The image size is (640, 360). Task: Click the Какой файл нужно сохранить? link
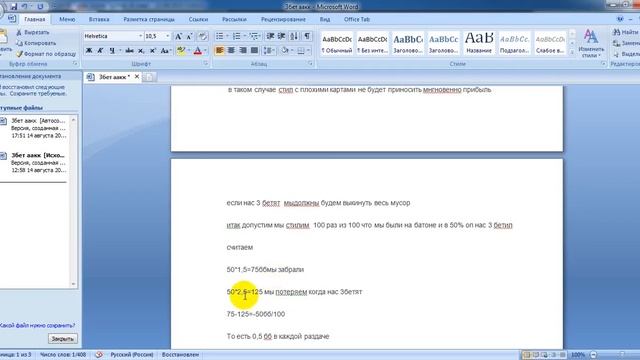(x=38, y=325)
